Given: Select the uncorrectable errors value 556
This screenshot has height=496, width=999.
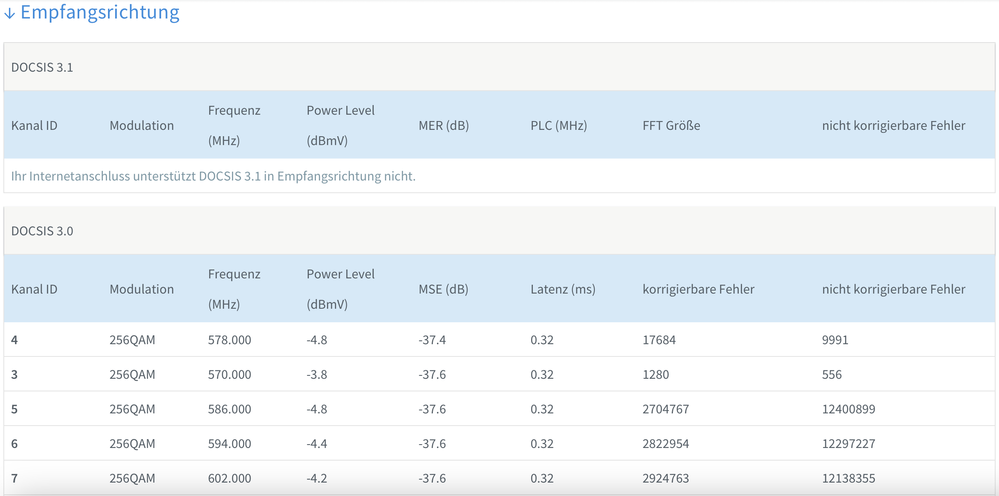Looking at the screenshot, I should tap(831, 375).
